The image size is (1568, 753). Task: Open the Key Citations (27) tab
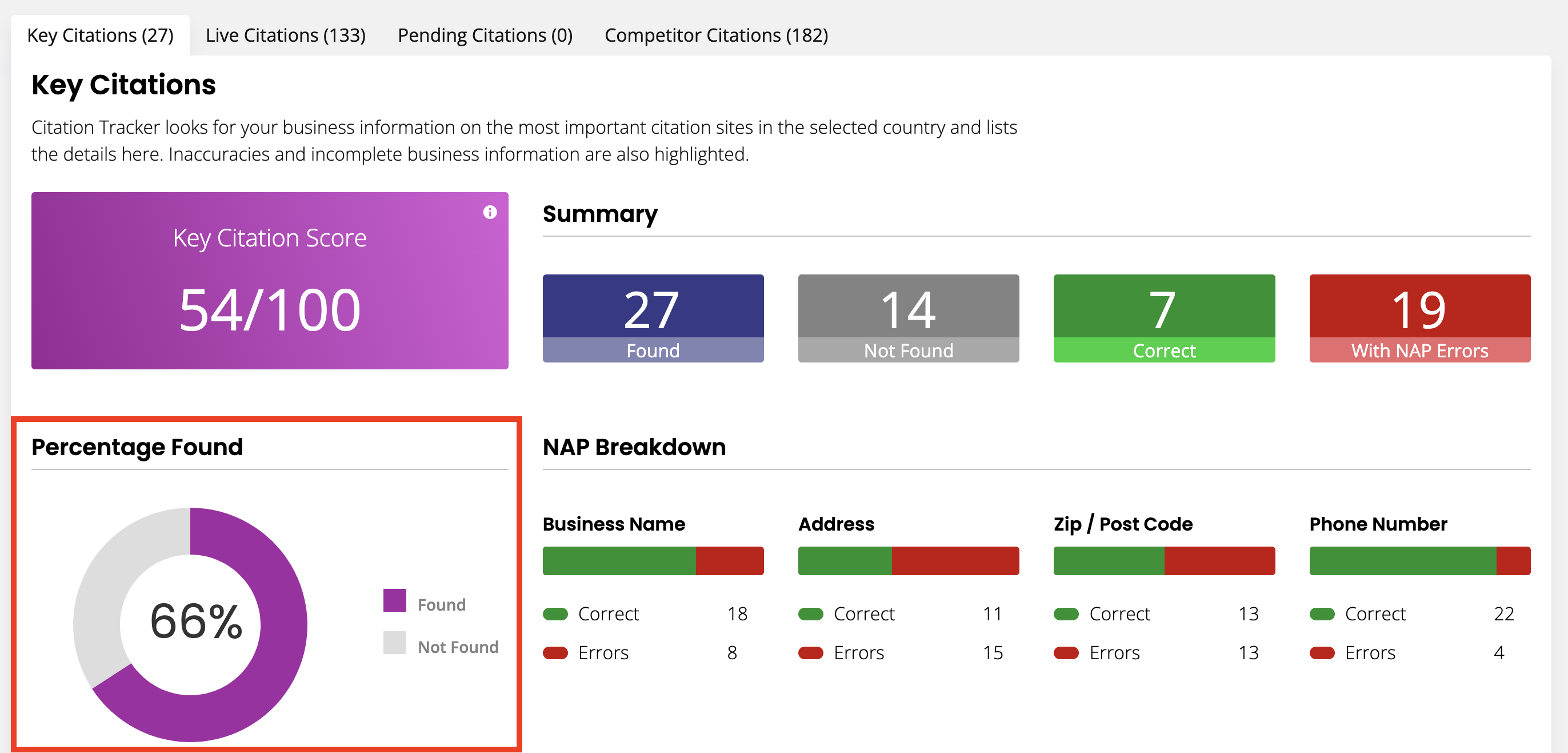pos(101,35)
